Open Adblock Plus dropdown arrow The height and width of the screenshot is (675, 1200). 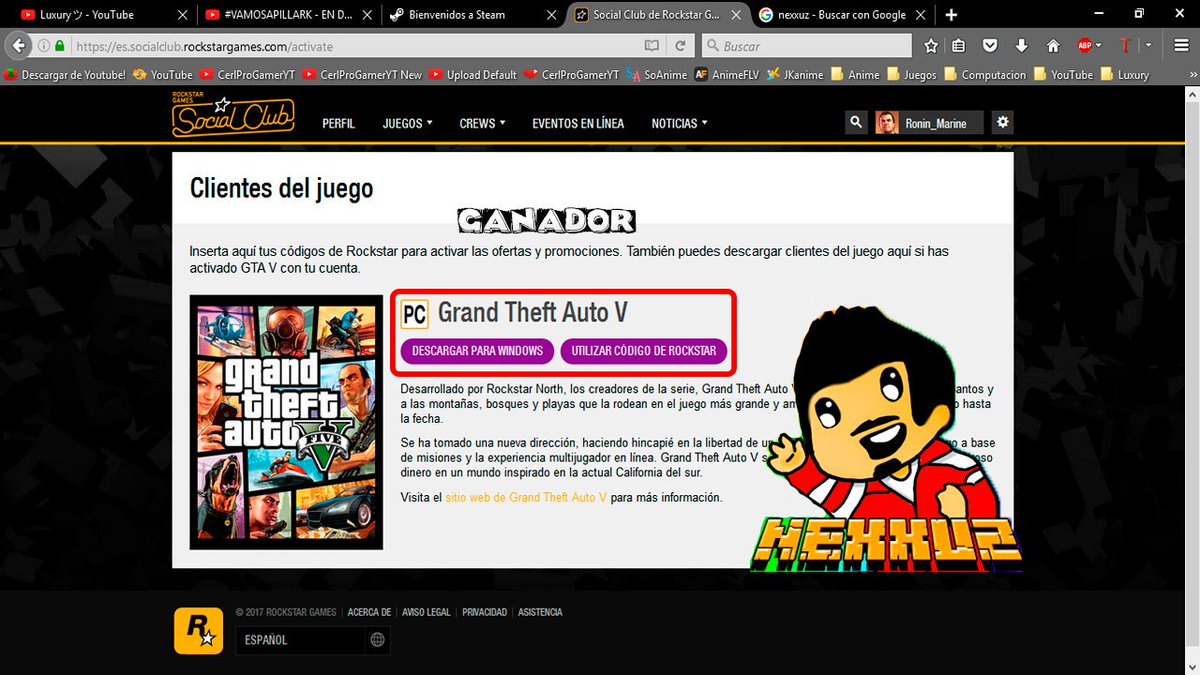point(1099,46)
